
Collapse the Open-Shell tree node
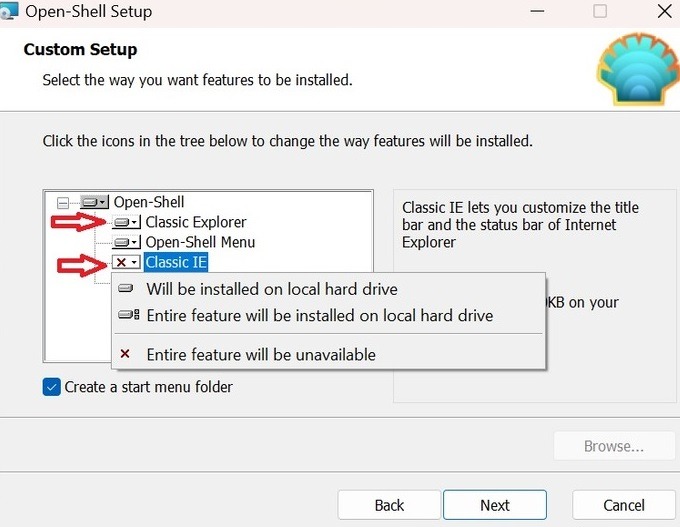point(64,202)
